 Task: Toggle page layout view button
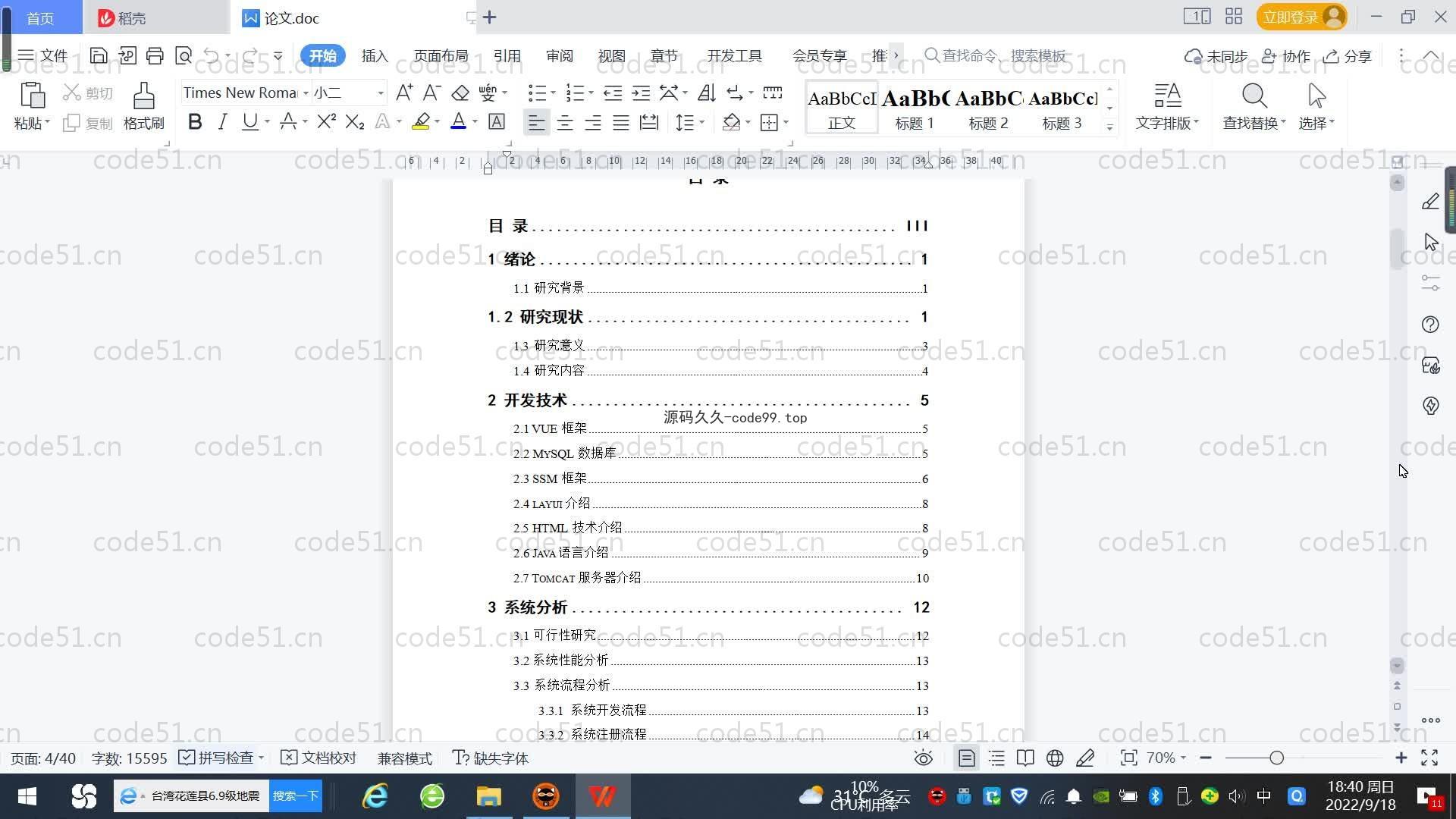pos(967,758)
